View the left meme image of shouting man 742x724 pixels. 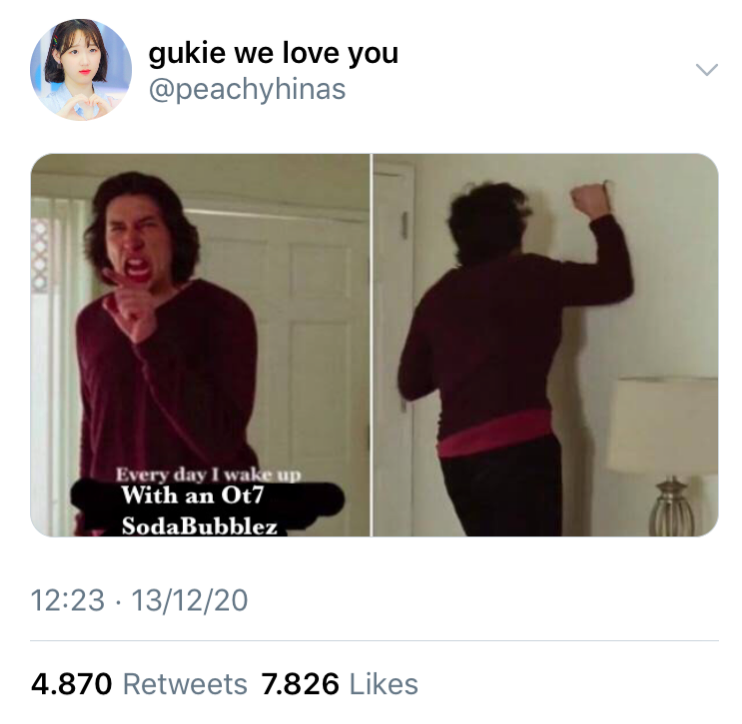(200, 345)
